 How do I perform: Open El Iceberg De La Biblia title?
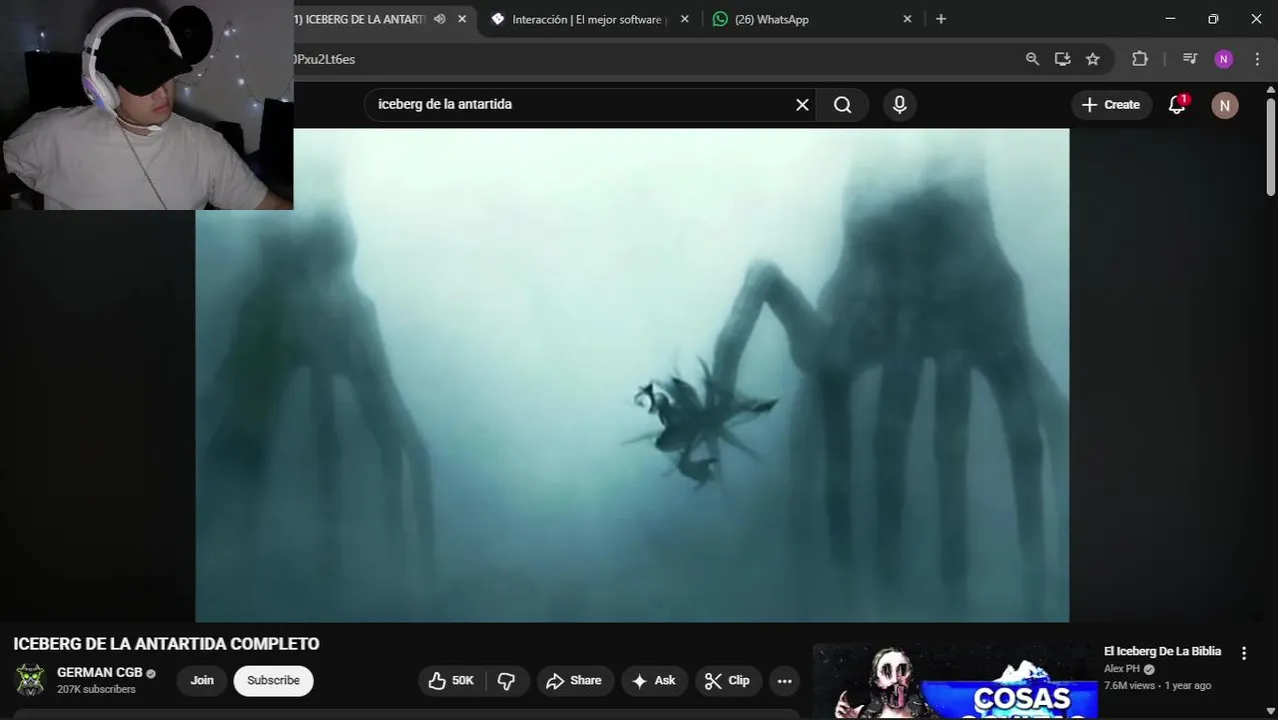pyautogui.click(x=1162, y=651)
